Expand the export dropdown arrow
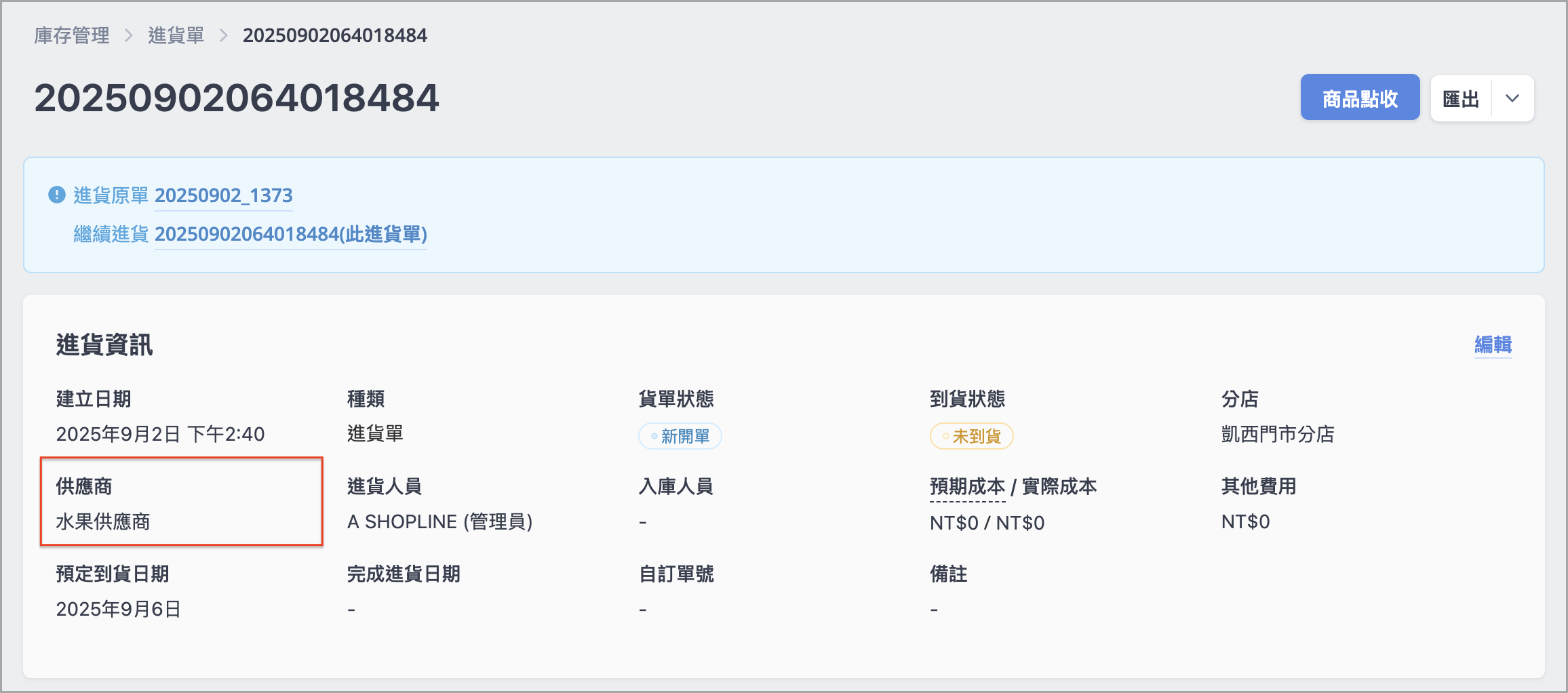Viewport: 1568px width, 693px height. (1512, 98)
